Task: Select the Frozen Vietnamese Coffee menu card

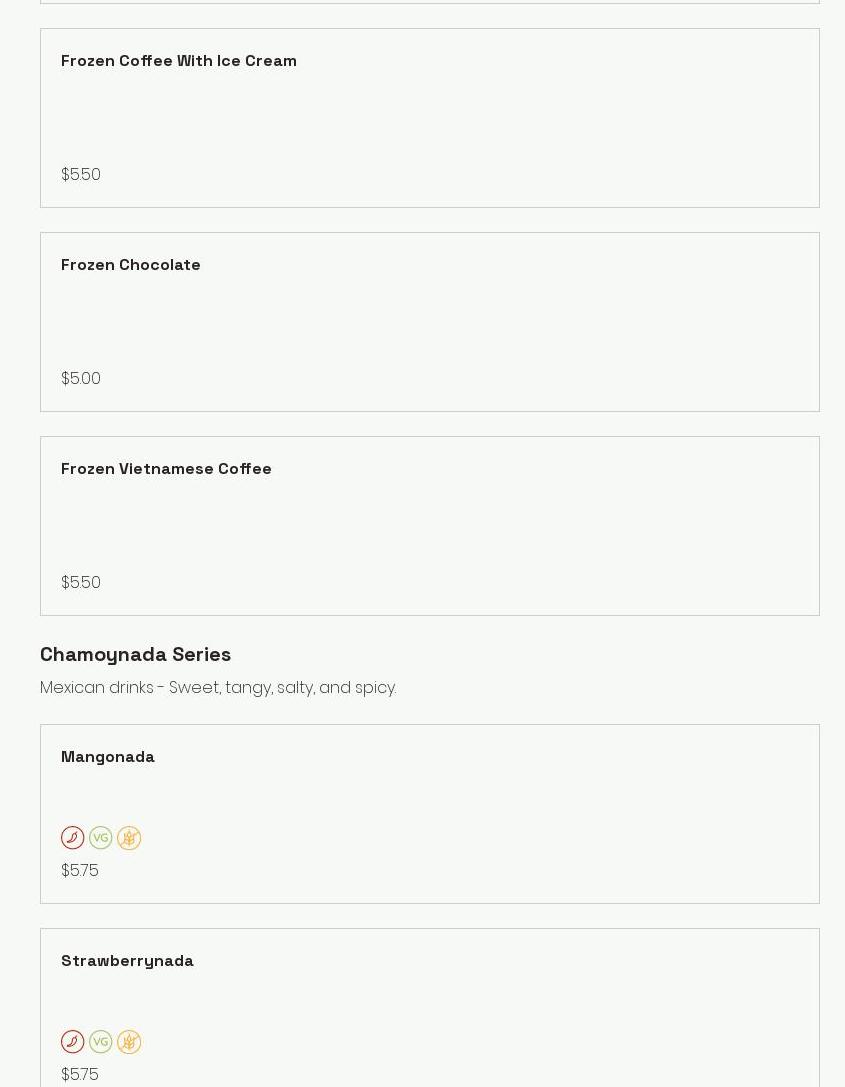Action: coord(430,526)
